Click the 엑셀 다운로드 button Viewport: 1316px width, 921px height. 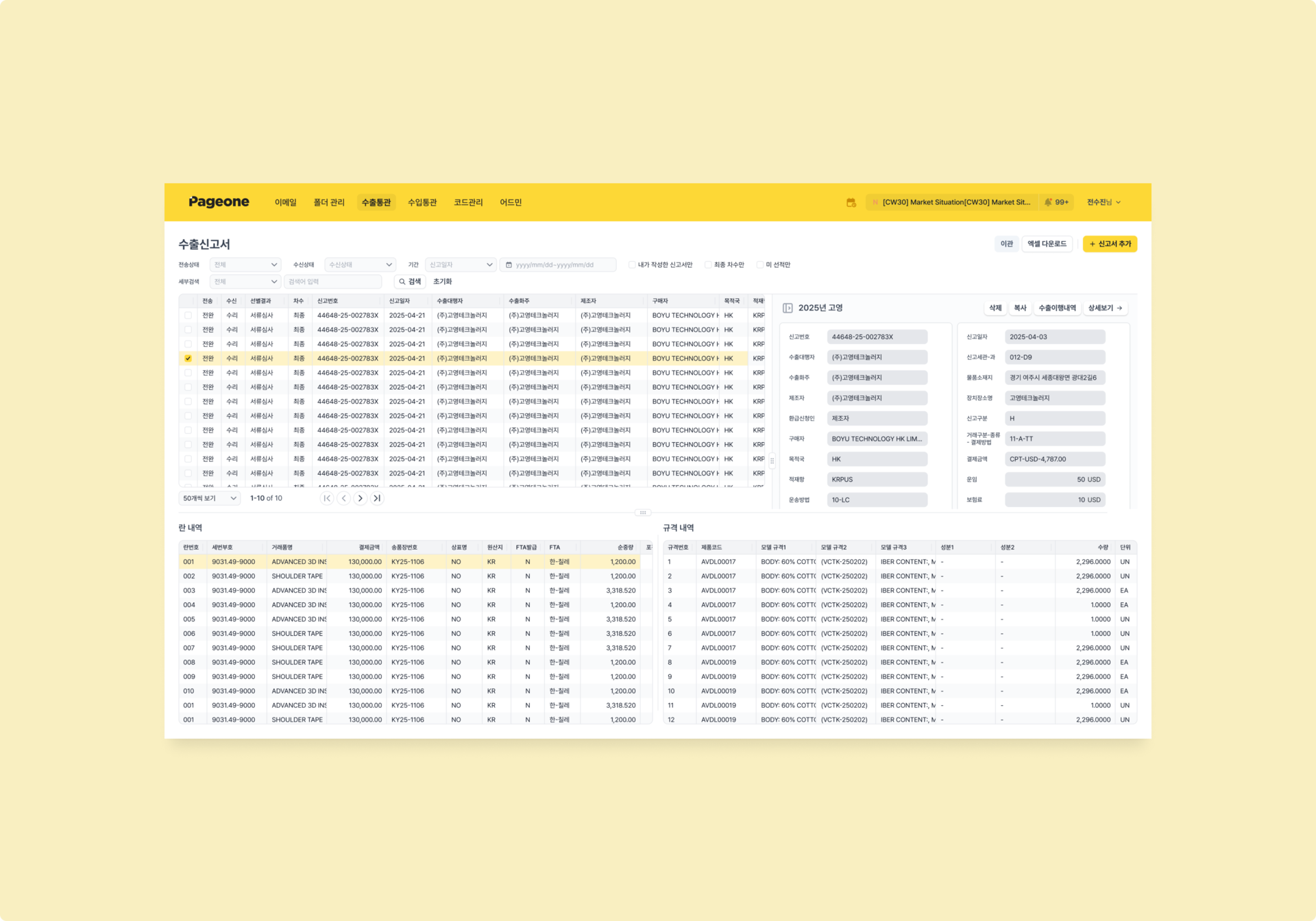point(1047,244)
